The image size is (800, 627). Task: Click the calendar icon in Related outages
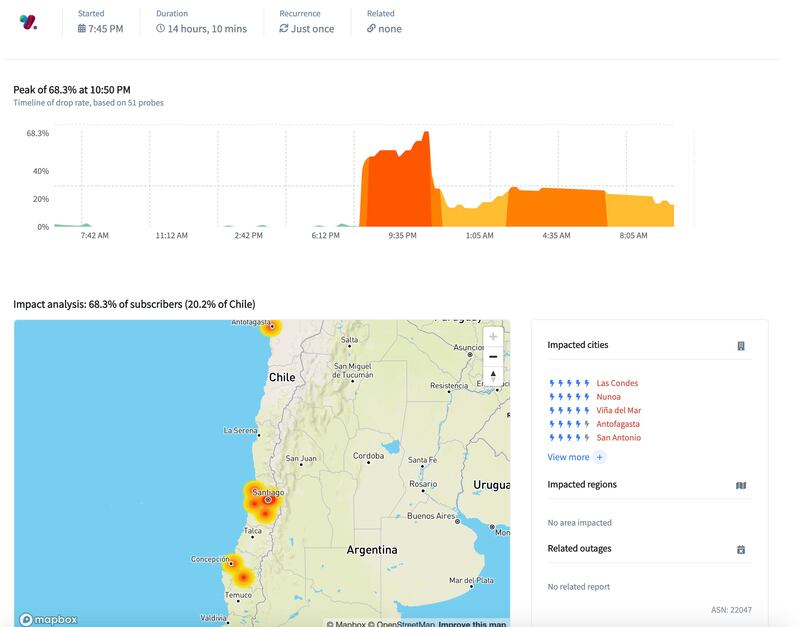coord(741,549)
